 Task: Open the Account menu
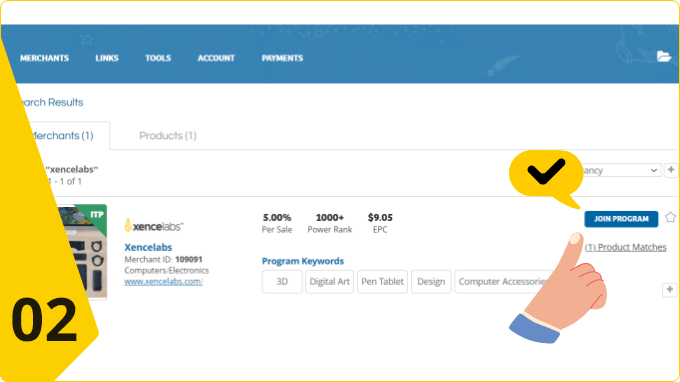coord(216,58)
